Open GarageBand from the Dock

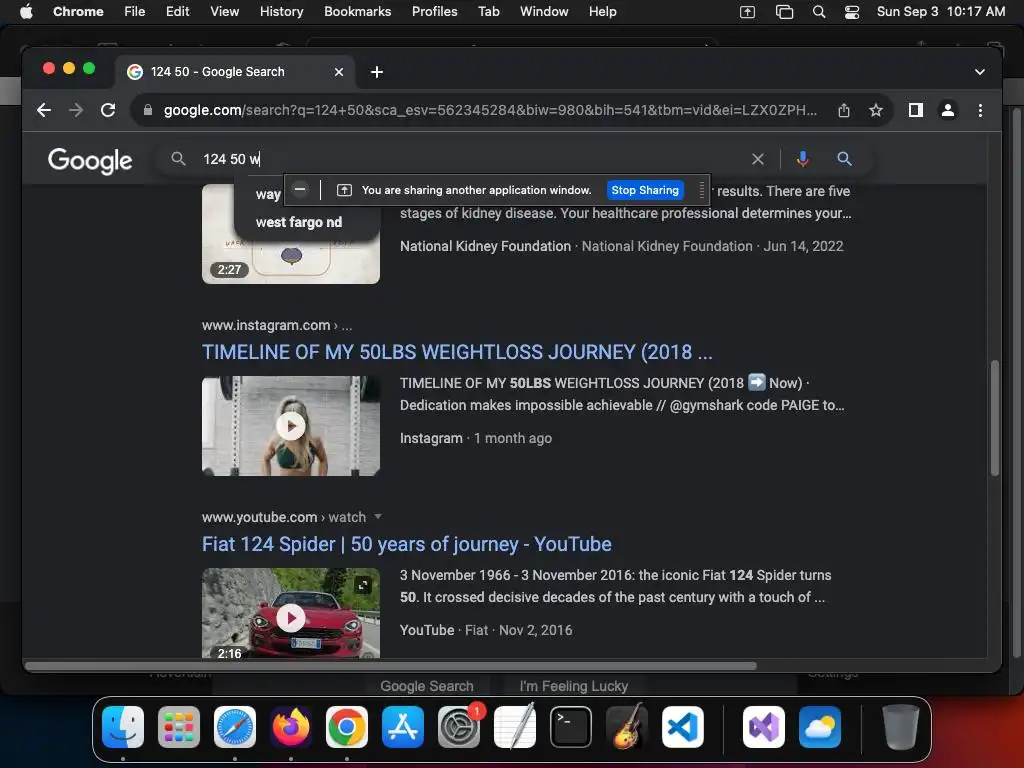(x=627, y=727)
